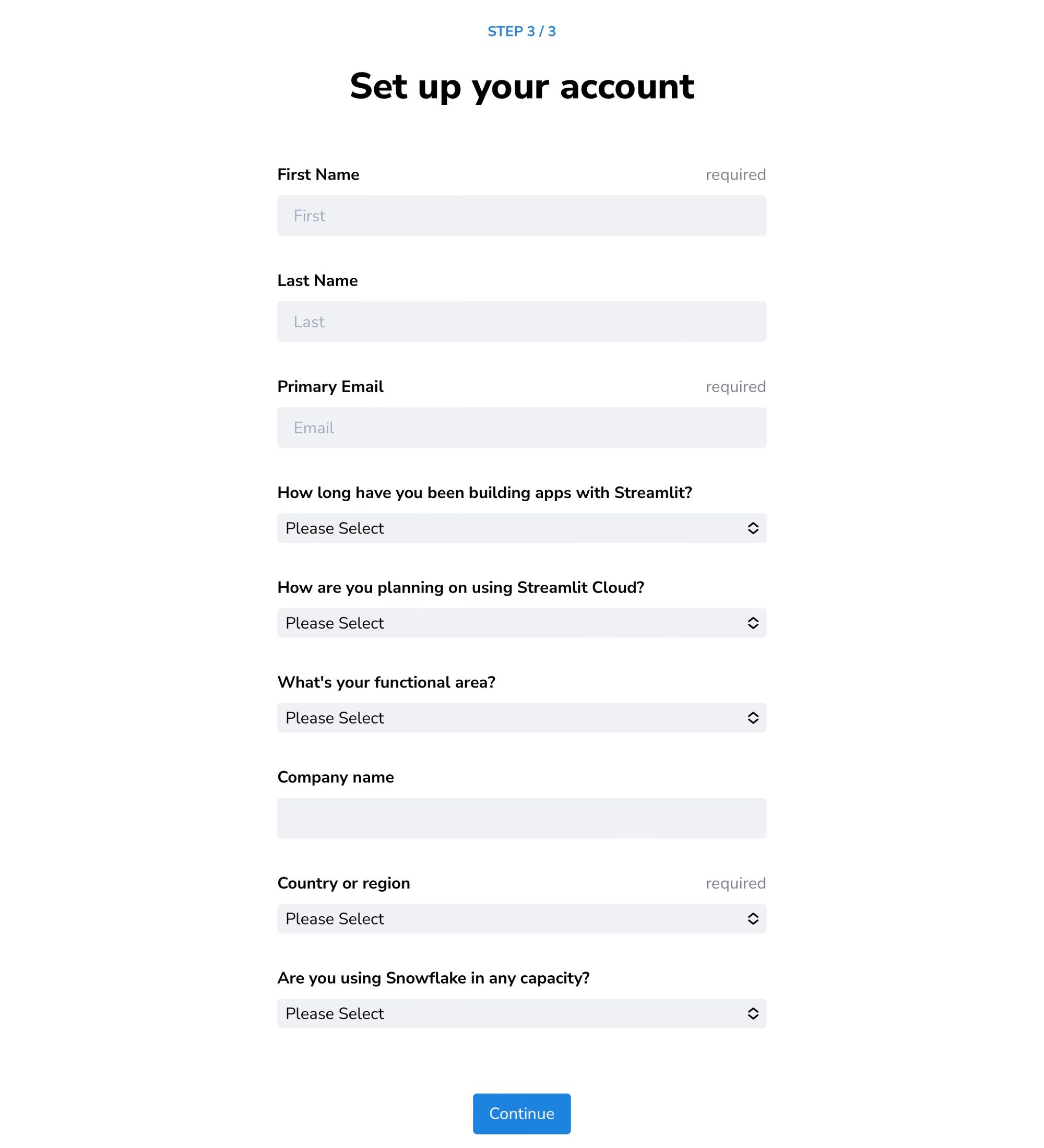Click the Primary Email label

330,387
